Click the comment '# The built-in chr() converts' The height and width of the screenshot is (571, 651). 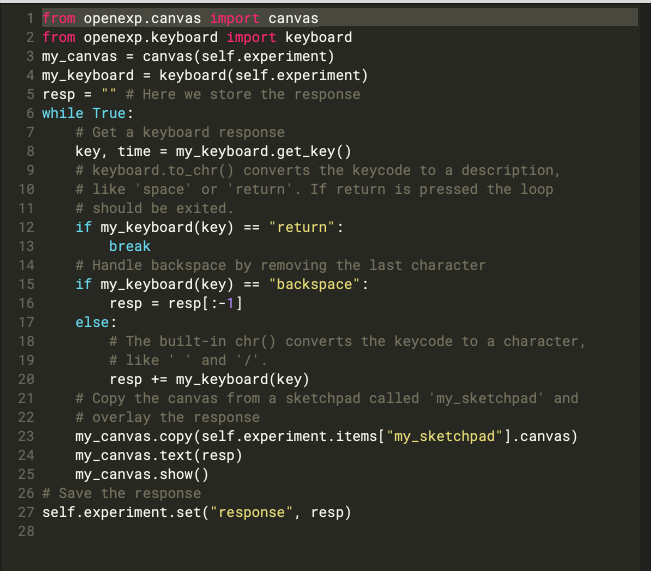[347, 341]
